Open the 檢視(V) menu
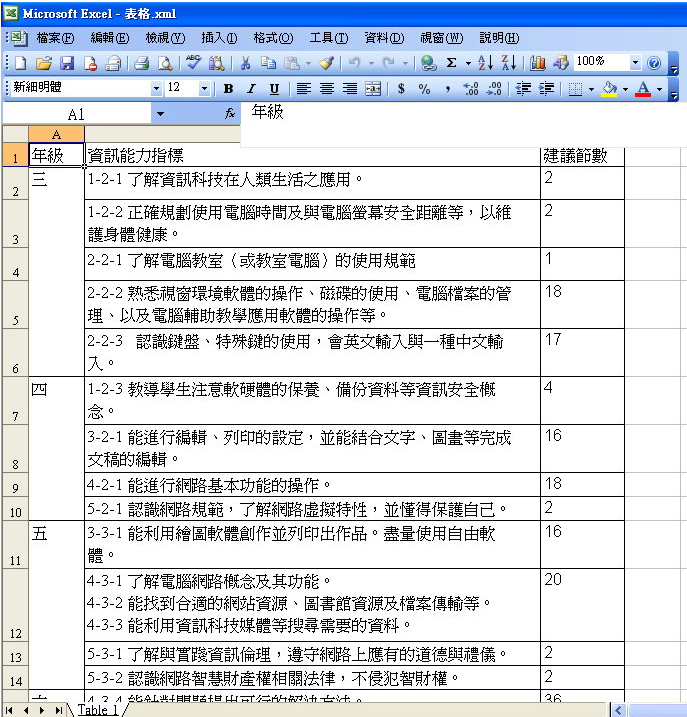This screenshot has height=717, width=687. (x=165, y=37)
